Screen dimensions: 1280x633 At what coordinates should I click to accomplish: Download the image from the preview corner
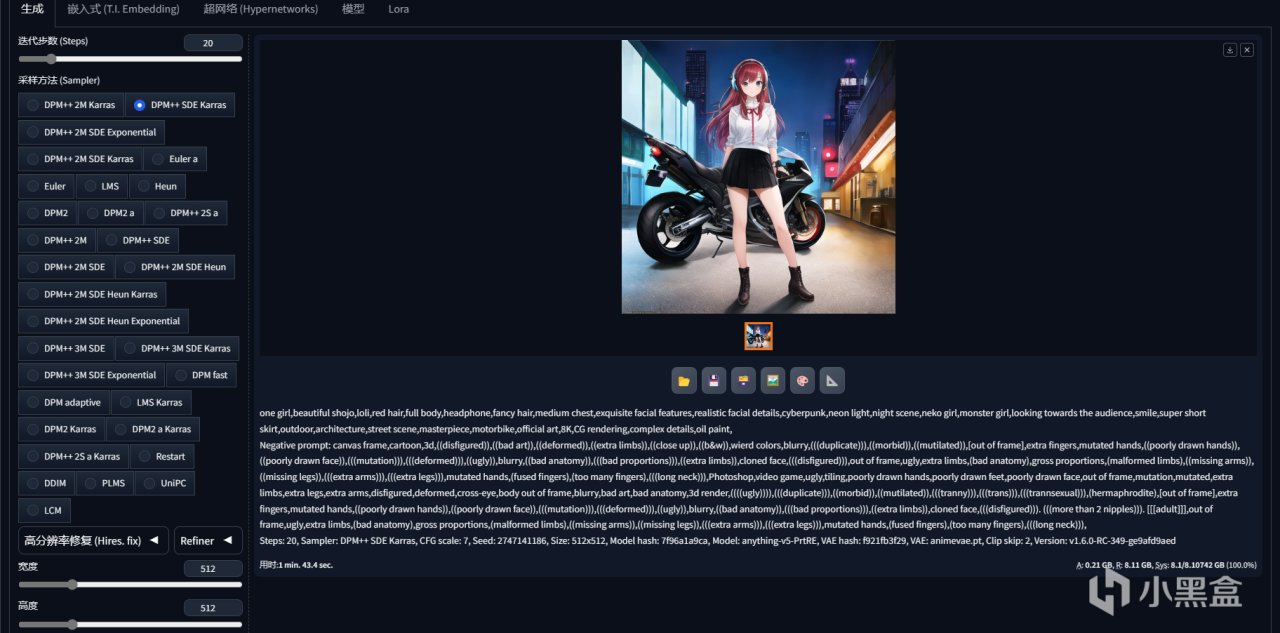[x=1230, y=50]
